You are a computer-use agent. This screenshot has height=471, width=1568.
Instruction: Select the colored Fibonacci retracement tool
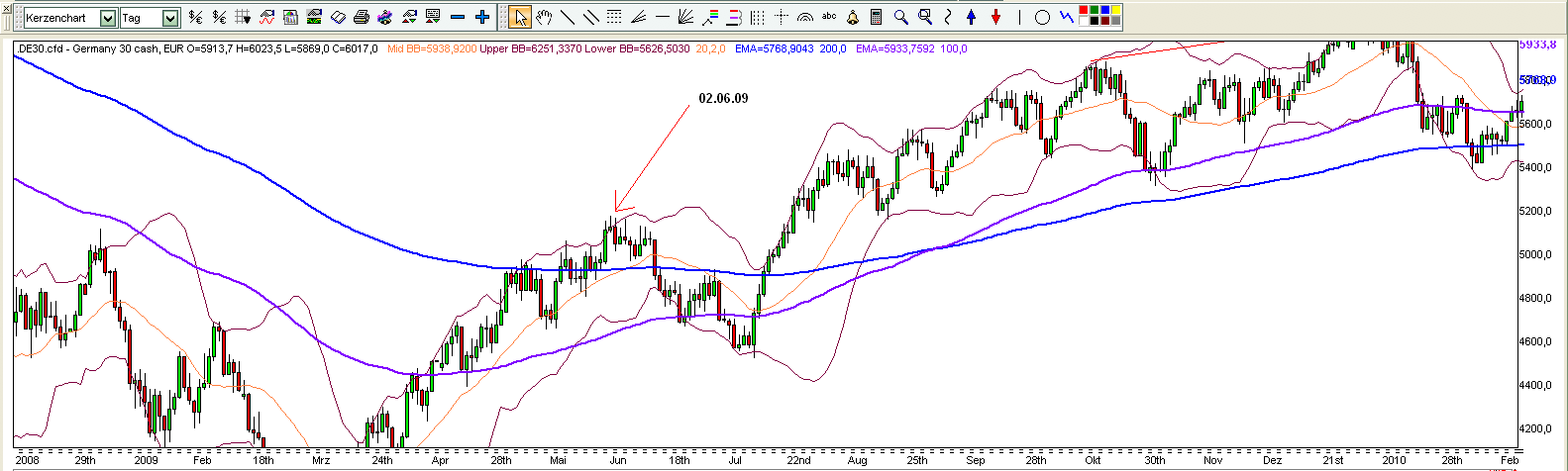pyautogui.click(x=710, y=17)
